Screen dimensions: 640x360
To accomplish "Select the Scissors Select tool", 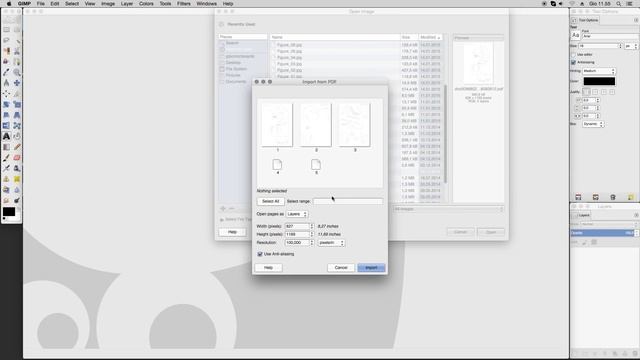I will click(x=17, y=51).
